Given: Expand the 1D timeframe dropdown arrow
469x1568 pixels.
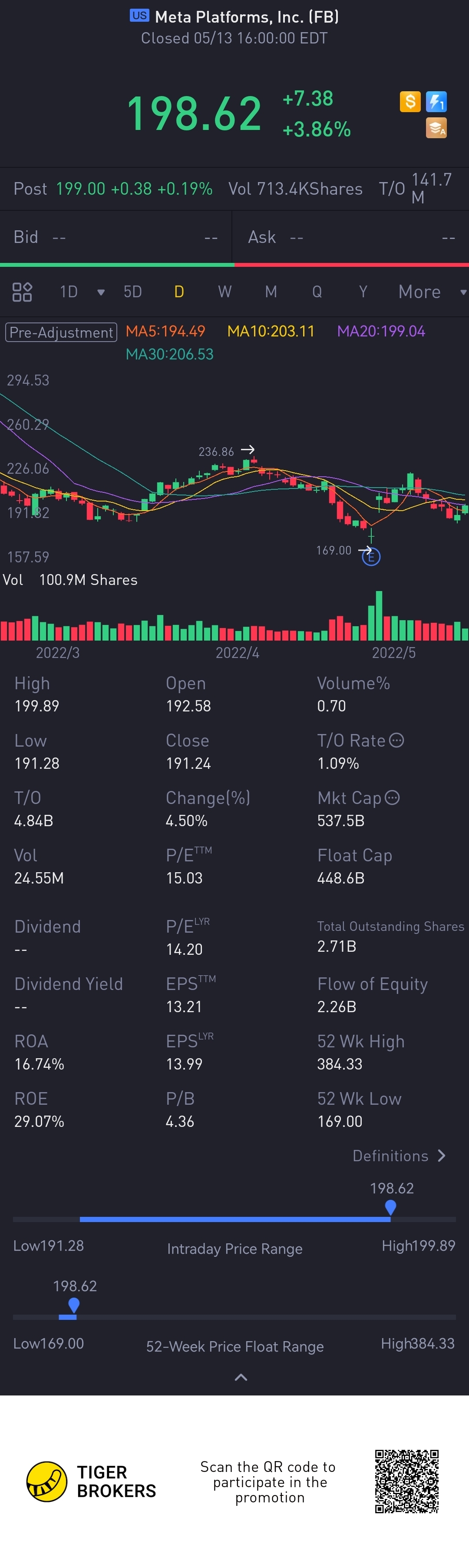Looking at the screenshot, I should click(x=101, y=292).
